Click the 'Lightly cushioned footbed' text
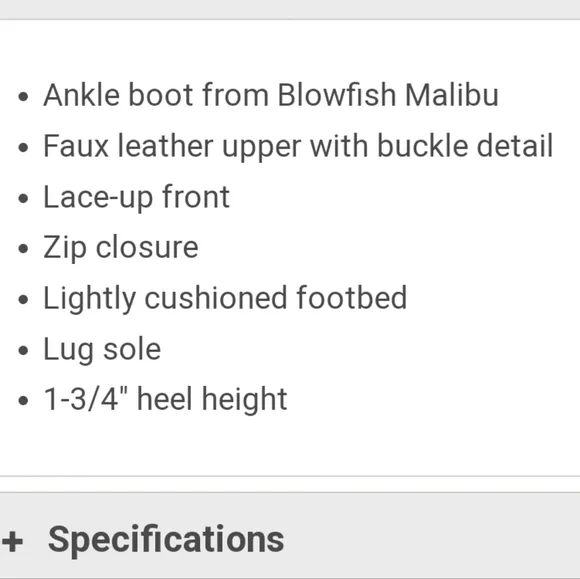This screenshot has width=580, height=579. click(x=225, y=298)
